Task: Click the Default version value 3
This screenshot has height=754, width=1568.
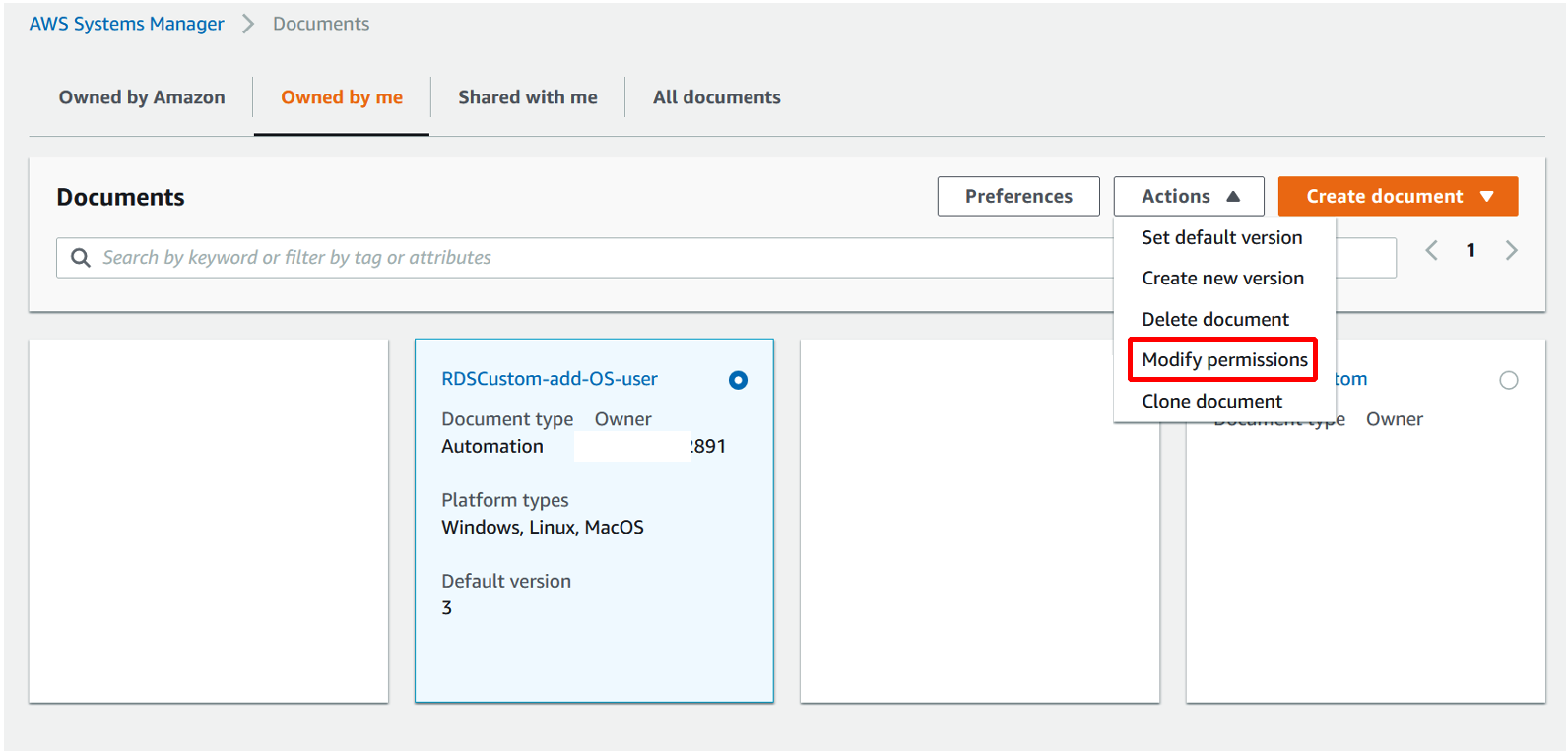Action: pos(447,608)
